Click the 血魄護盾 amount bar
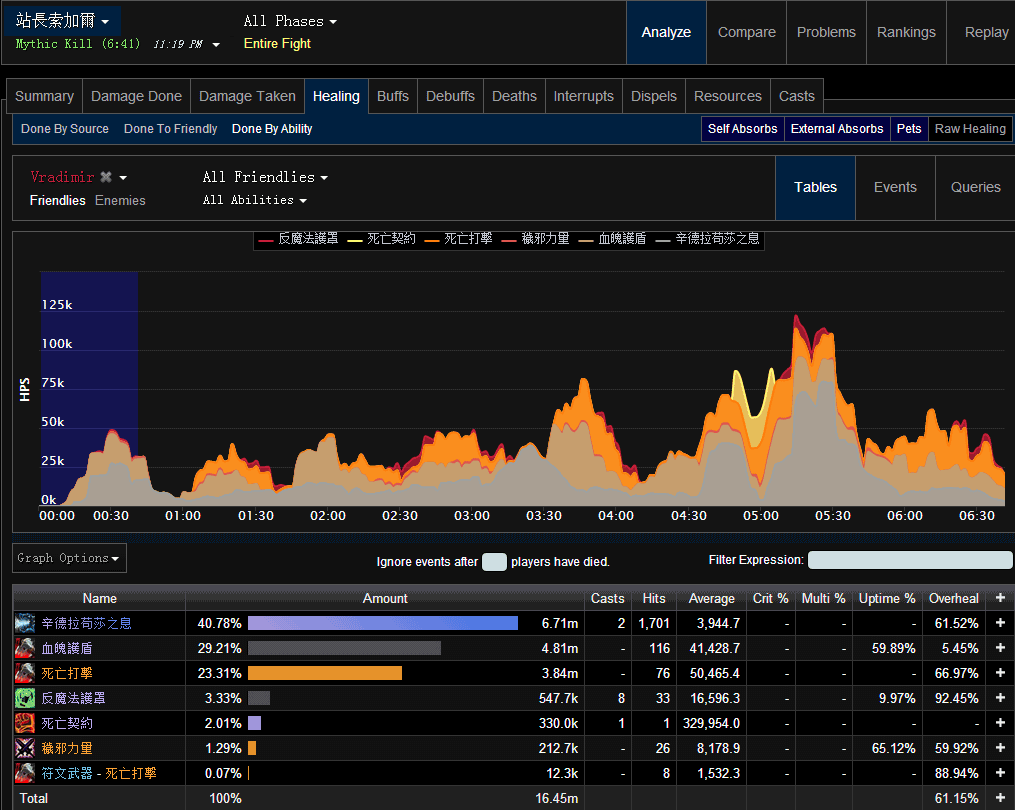Image resolution: width=1015 pixels, height=810 pixels. coord(344,648)
